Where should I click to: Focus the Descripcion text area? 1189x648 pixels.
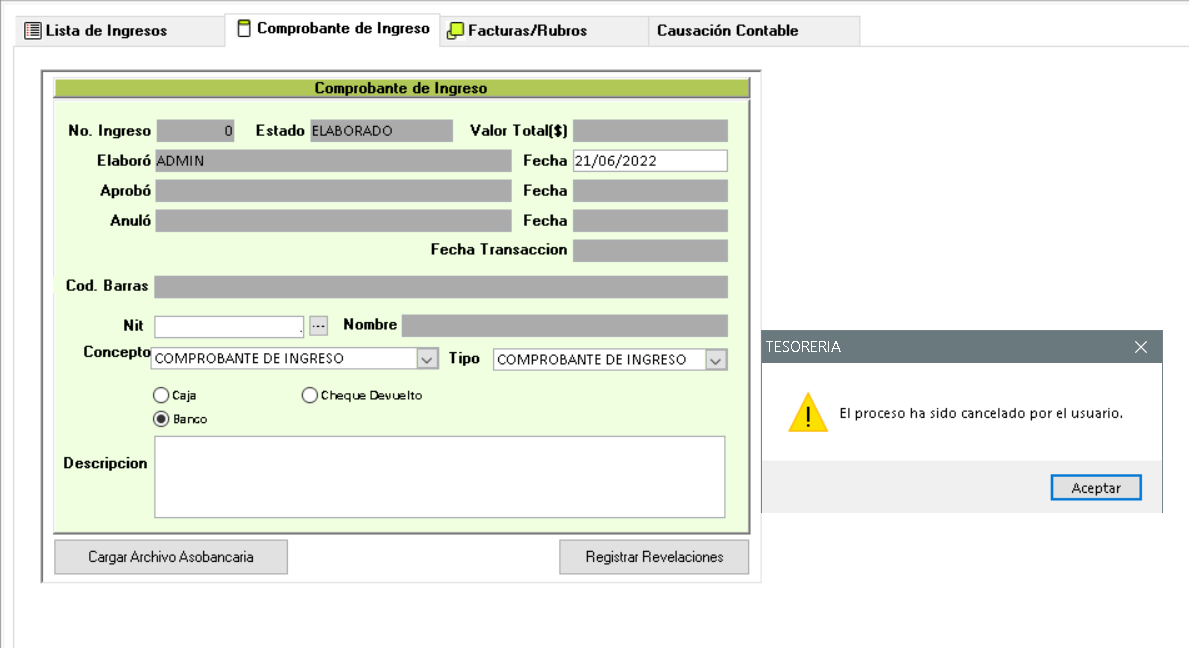point(439,476)
